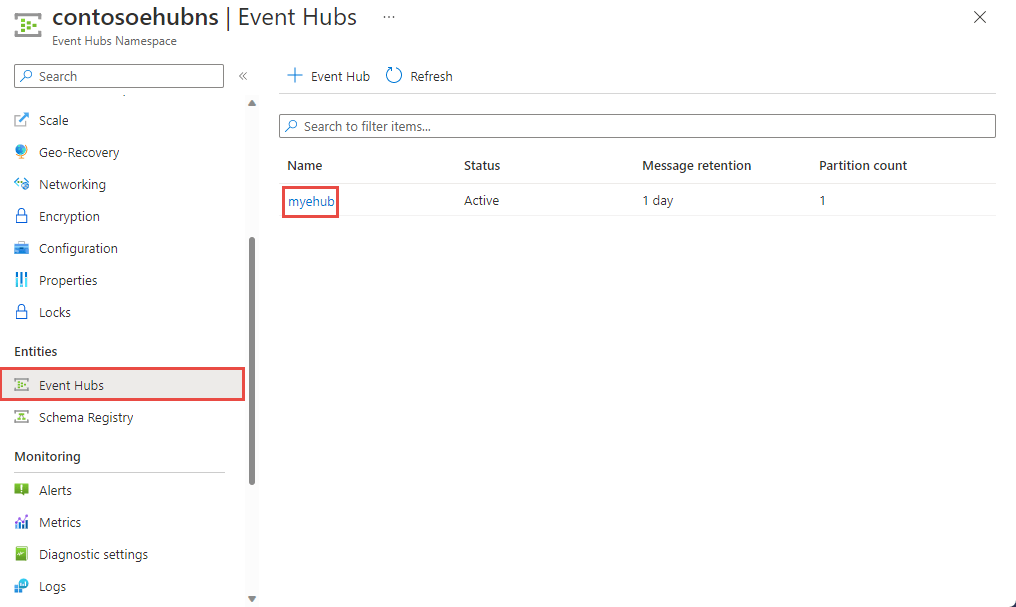Open Metrics via its chart icon

tap(21, 522)
